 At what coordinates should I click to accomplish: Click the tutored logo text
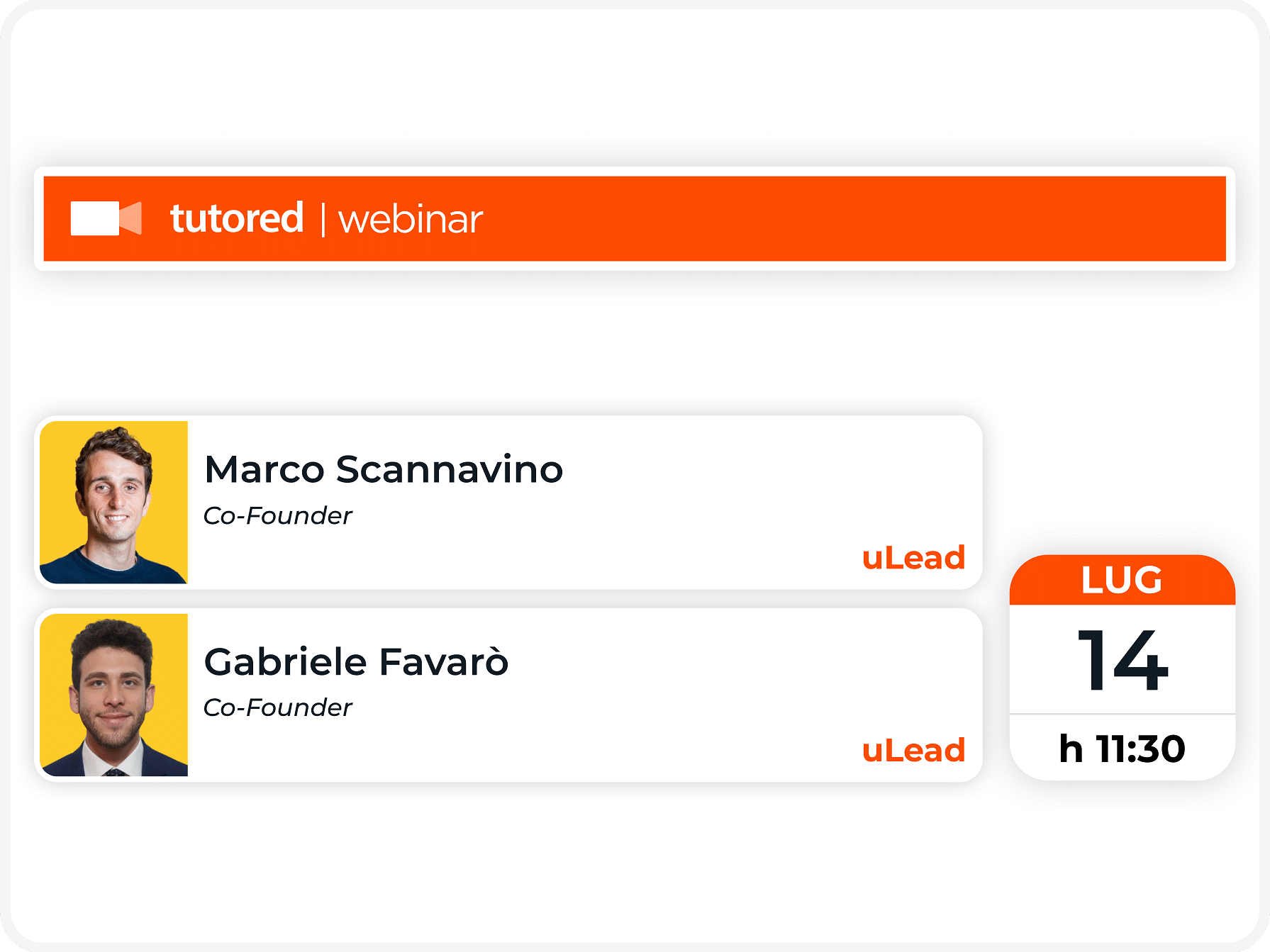click(x=237, y=218)
